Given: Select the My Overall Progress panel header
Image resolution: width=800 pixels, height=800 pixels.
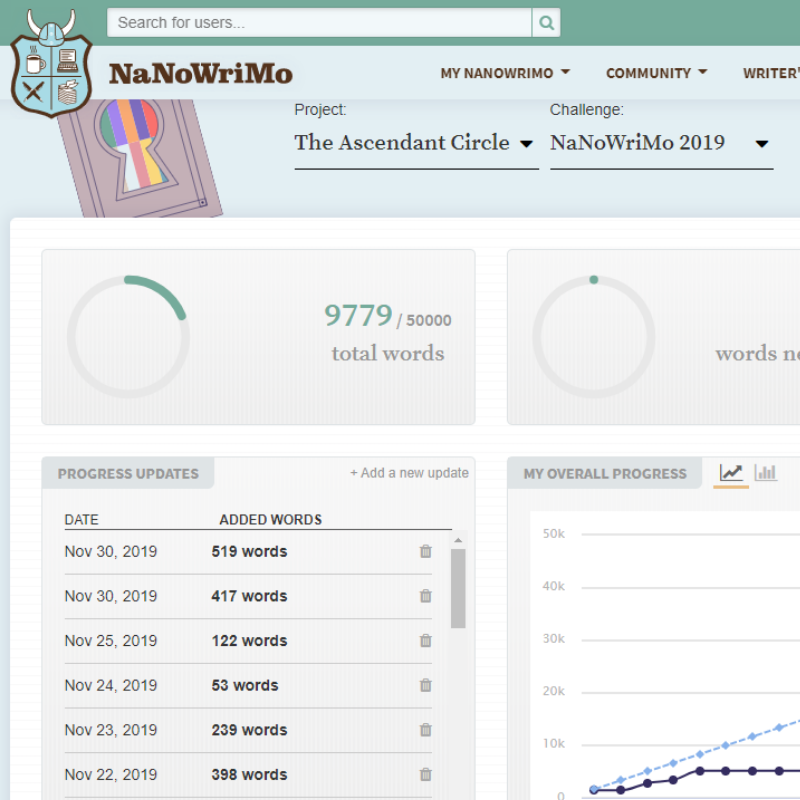Looking at the screenshot, I should (x=605, y=473).
